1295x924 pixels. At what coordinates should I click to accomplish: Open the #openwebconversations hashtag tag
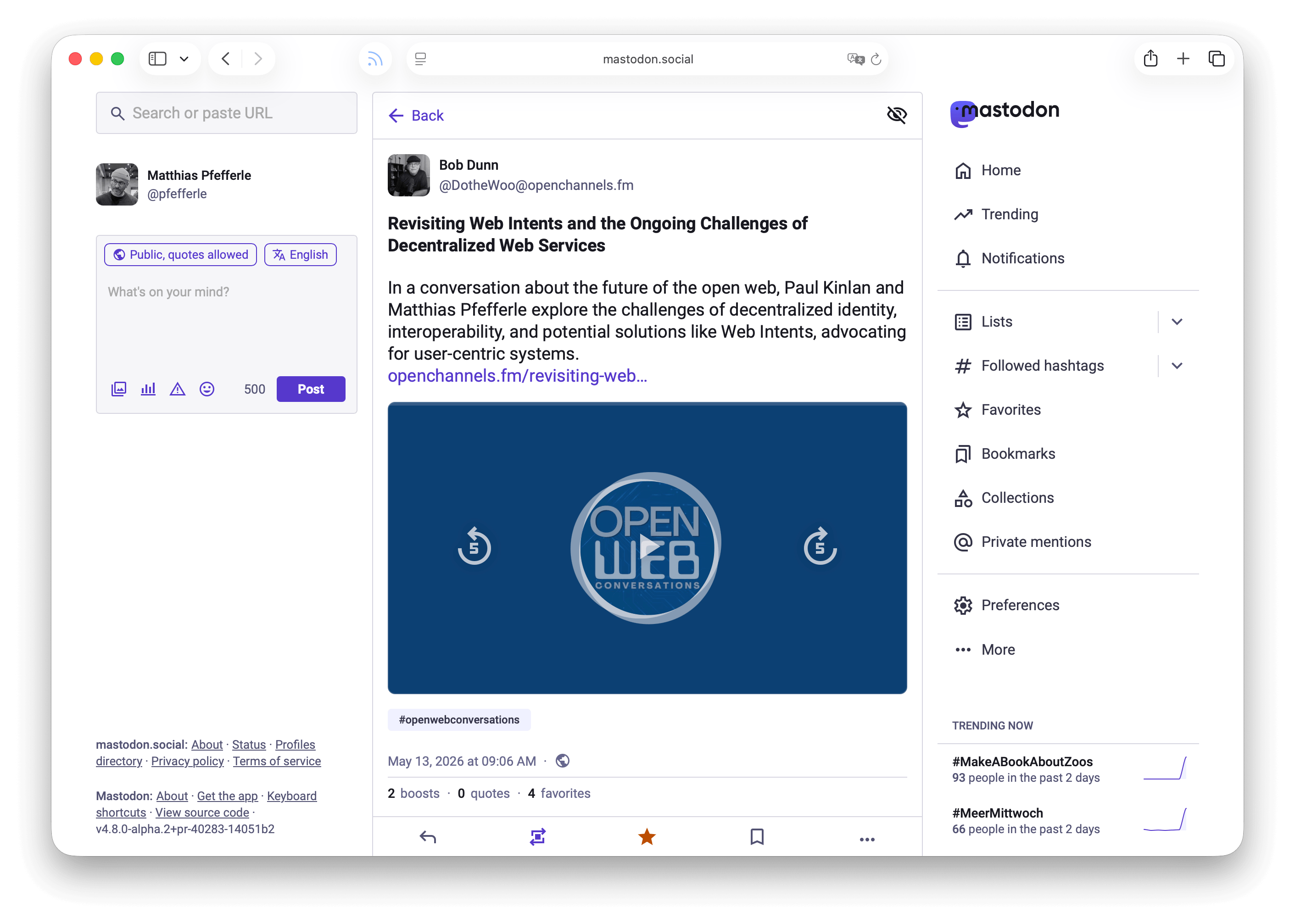pos(459,719)
